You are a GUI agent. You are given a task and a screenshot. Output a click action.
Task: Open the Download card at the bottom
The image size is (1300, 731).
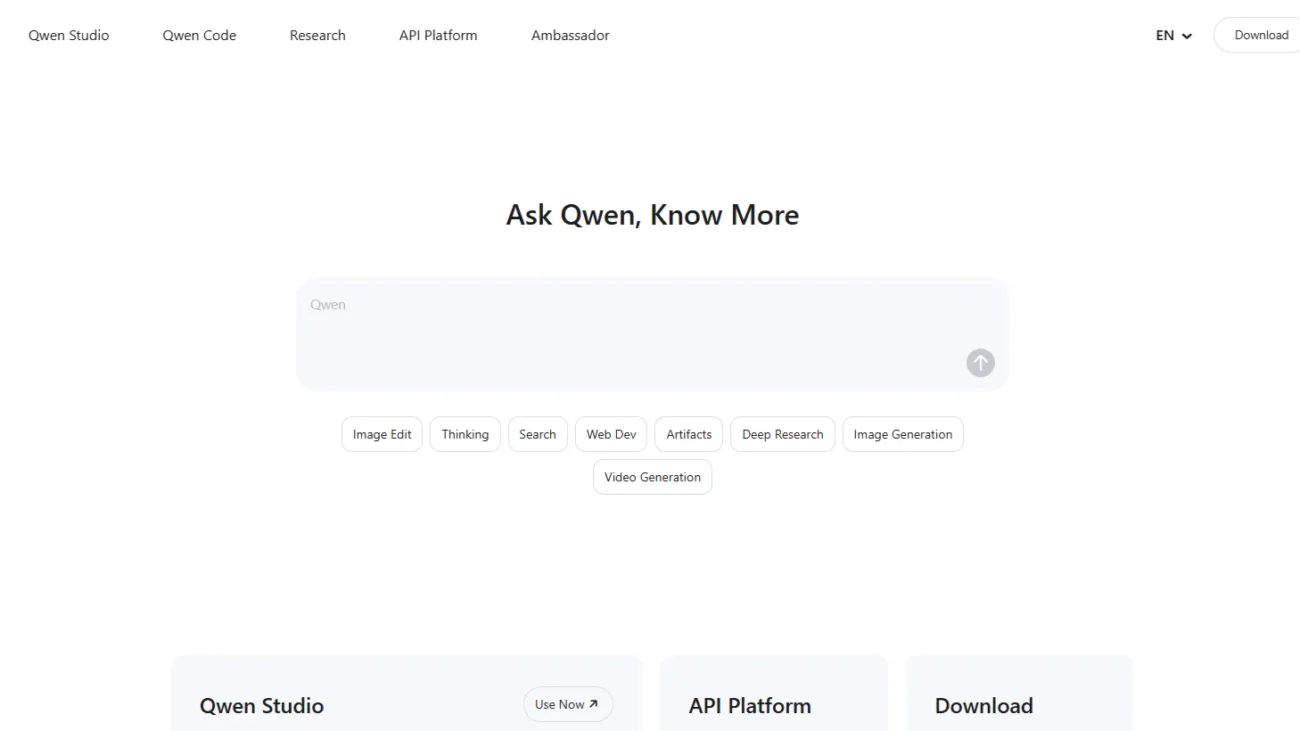1020,693
